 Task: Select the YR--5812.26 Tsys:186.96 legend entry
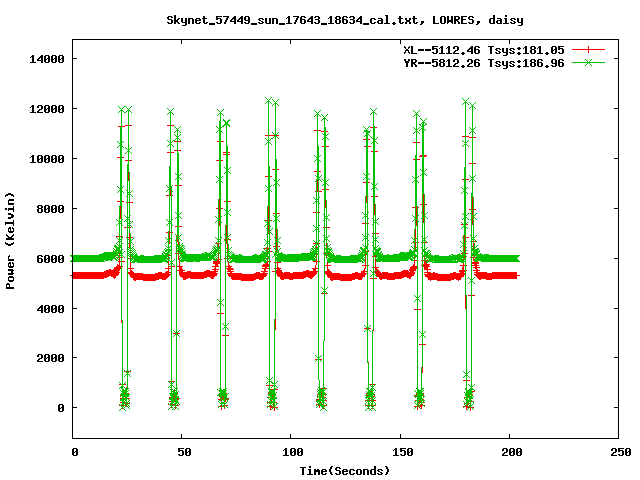click(484, 63)
